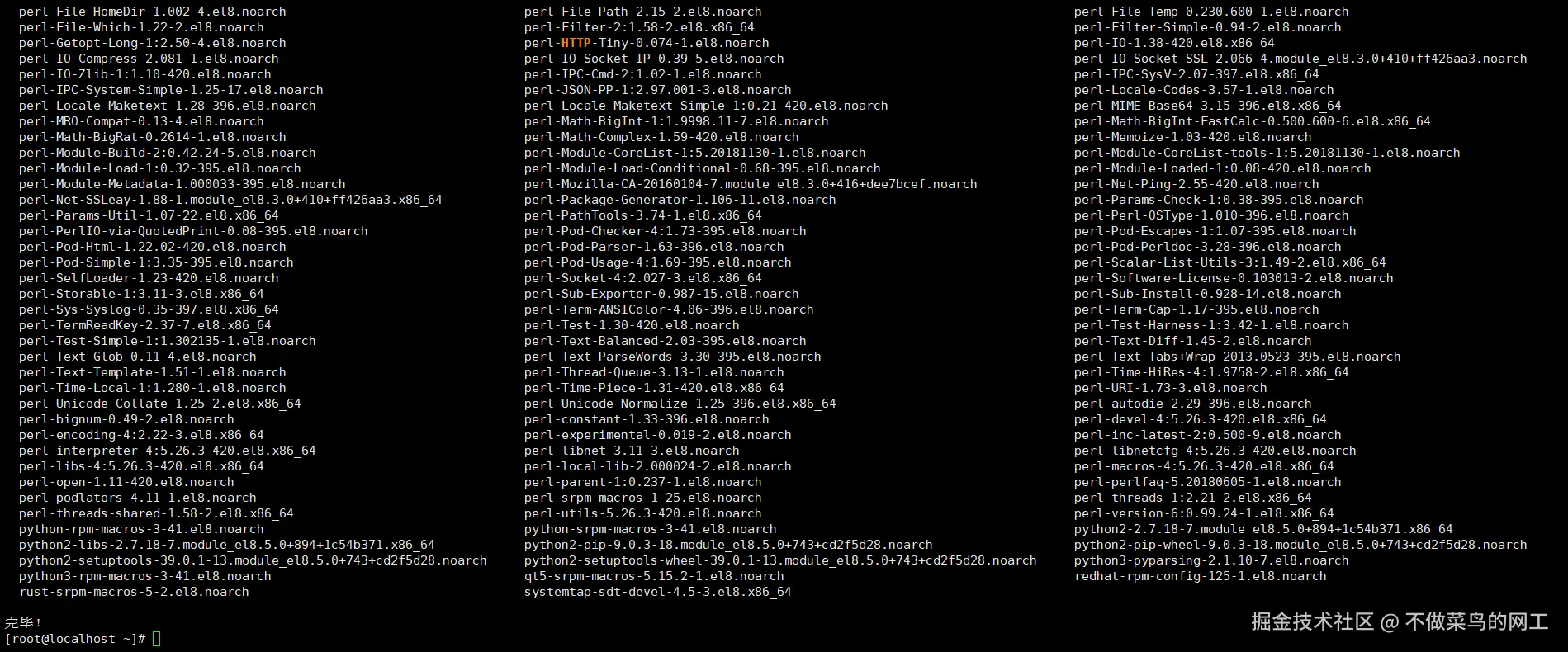1568x652 pixels.
Task: Click the 完毕! completion message
Action: [23, 623]
